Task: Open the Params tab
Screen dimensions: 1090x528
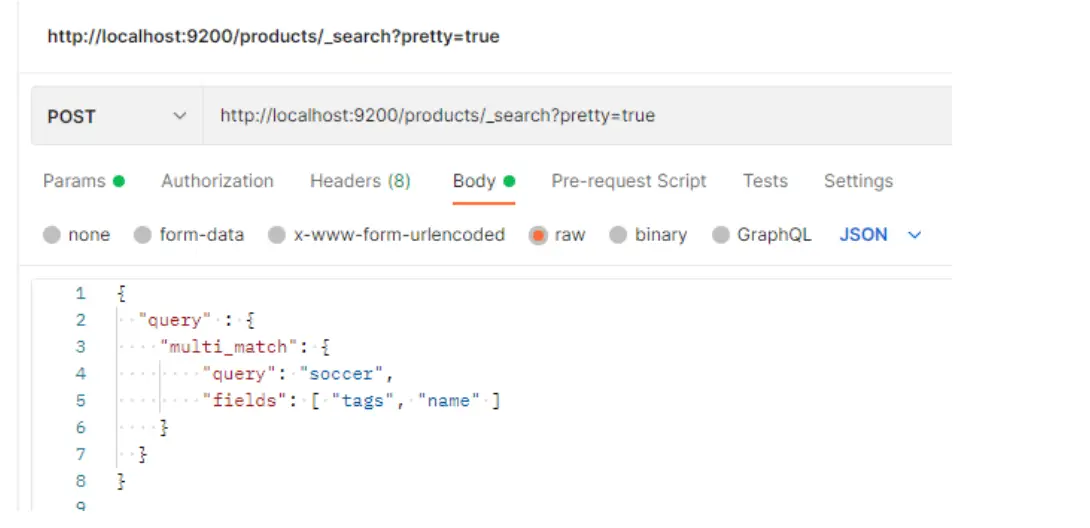Action: pyautogui.click(x=74, y=181)
